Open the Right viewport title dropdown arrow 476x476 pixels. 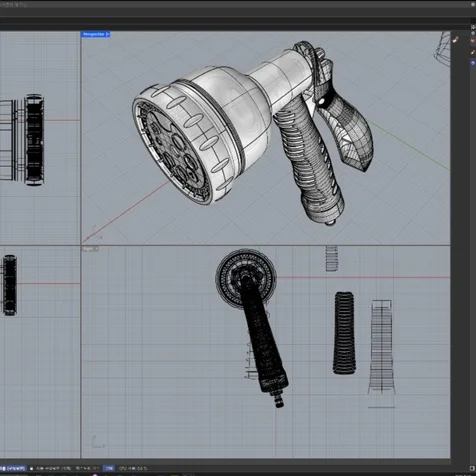click(96, 249)
